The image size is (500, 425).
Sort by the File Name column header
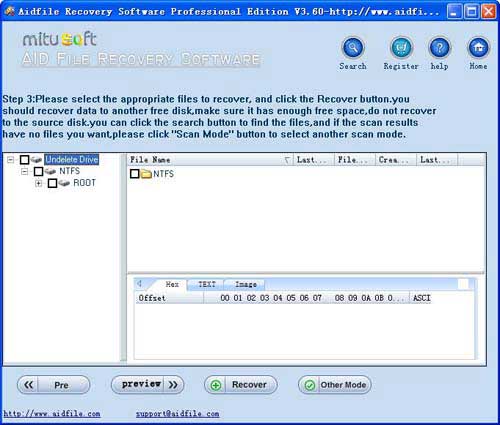click(210, 160)
